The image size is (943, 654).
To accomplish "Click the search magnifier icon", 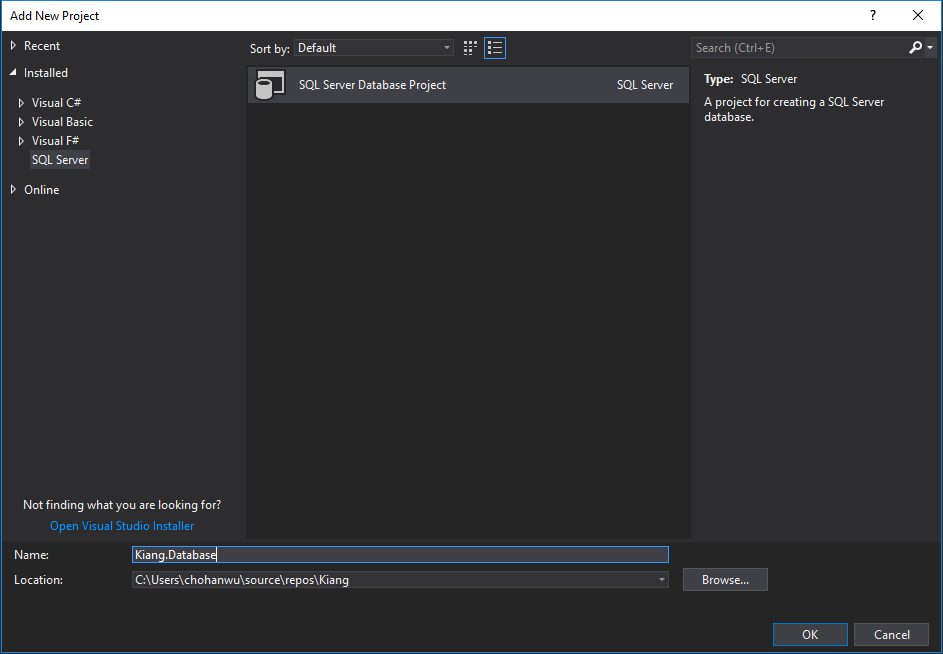I will tap(916, 47).
